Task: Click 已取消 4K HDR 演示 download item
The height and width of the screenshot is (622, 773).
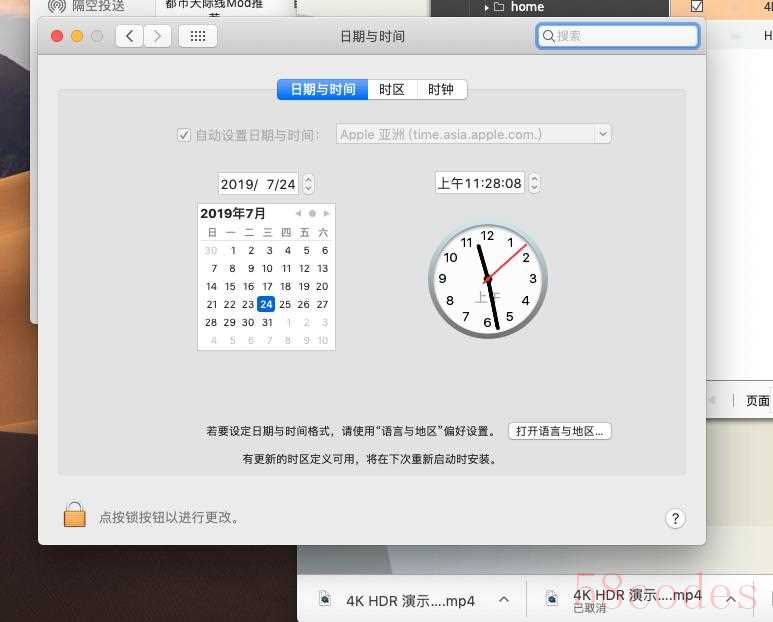Action: point(637,600)
